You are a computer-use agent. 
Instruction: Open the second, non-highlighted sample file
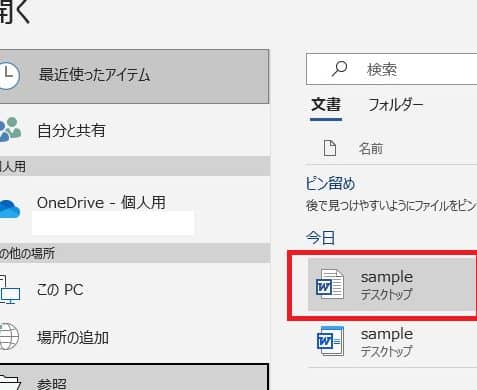(x=392, y=341)
